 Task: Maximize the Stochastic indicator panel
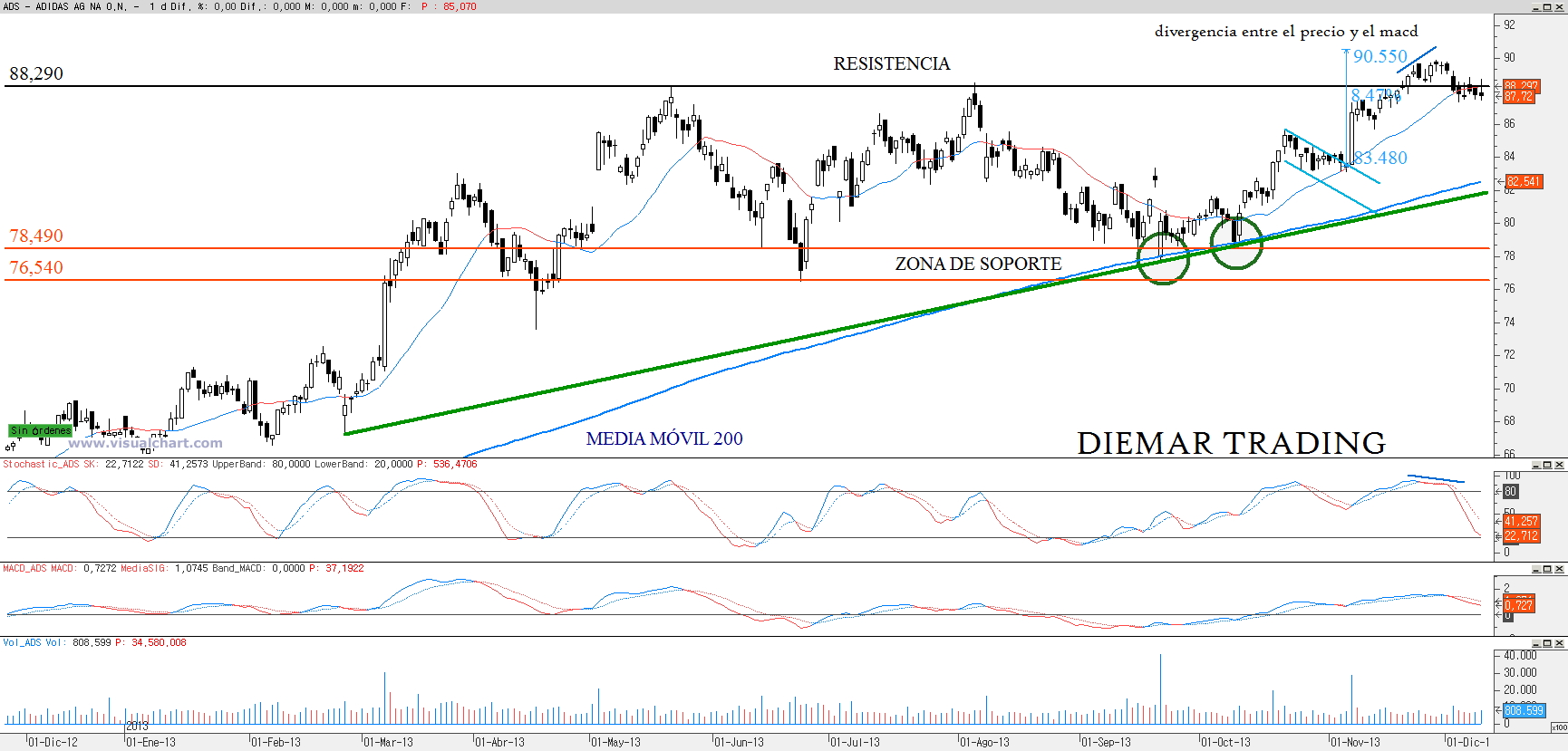pyautogui.click(x=1548, y=465)
